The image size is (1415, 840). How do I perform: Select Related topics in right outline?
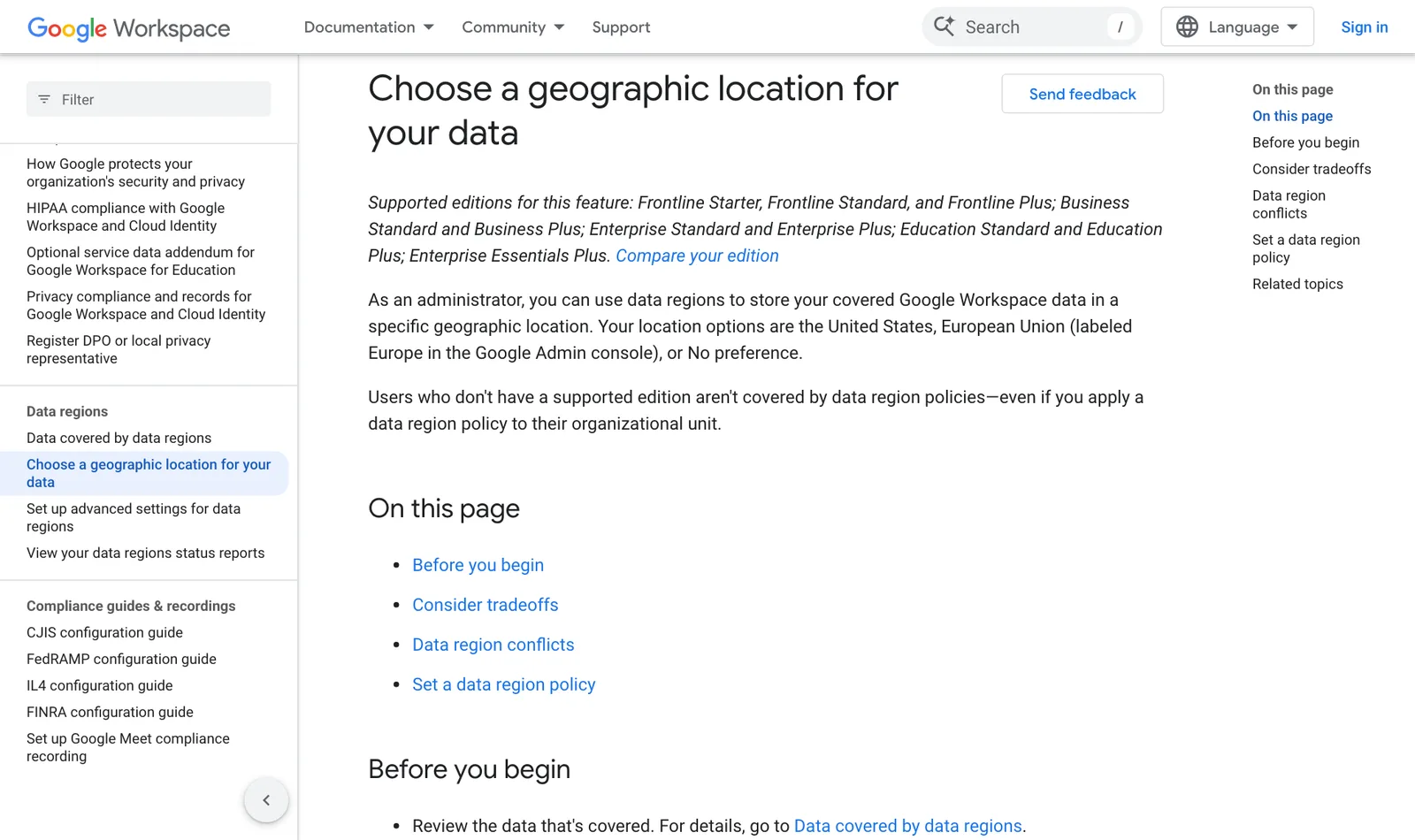(1297, 284)
